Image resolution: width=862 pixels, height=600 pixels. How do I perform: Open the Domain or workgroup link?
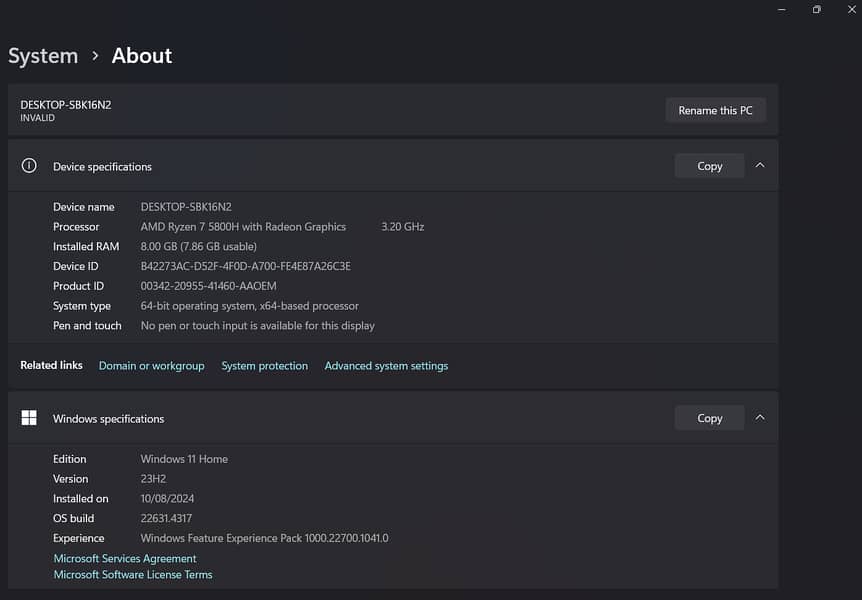[151, 366]
